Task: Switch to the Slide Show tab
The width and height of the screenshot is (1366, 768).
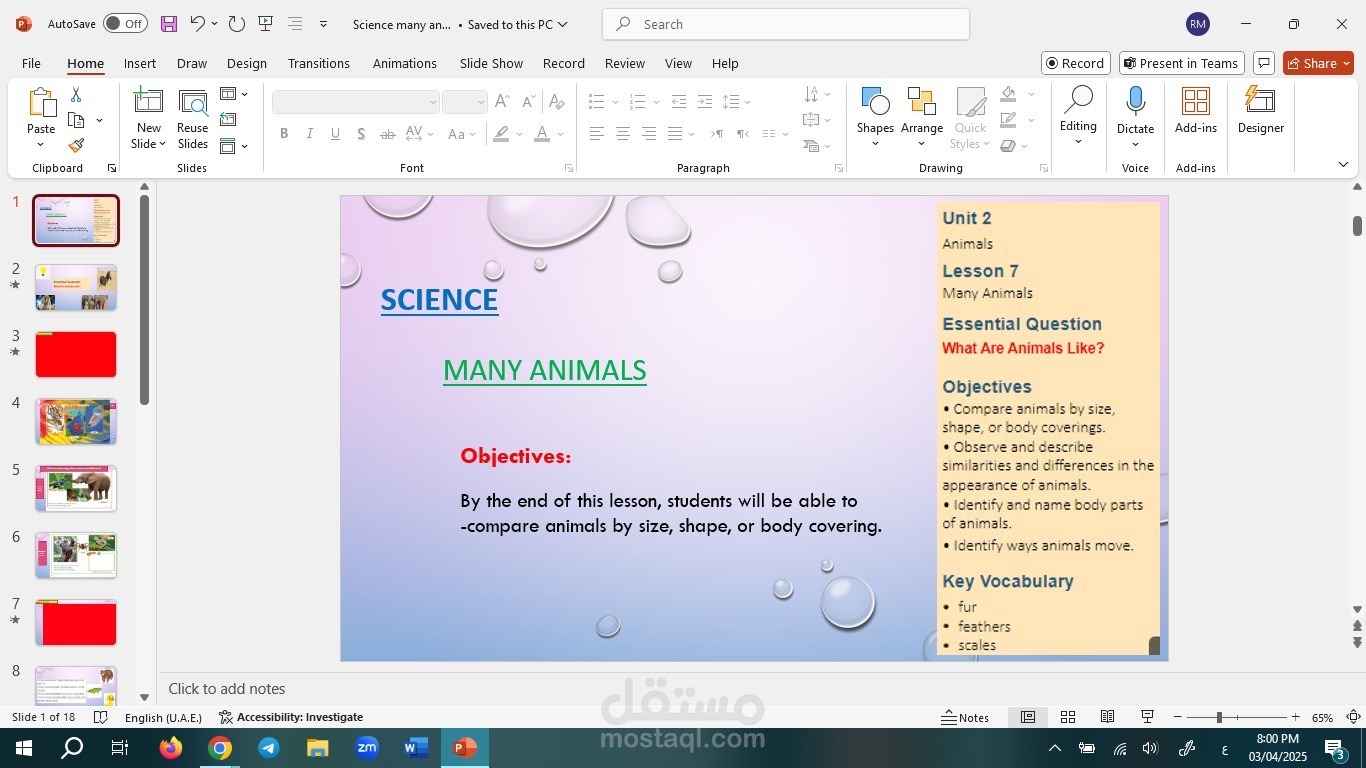Action: click(491, 63)
